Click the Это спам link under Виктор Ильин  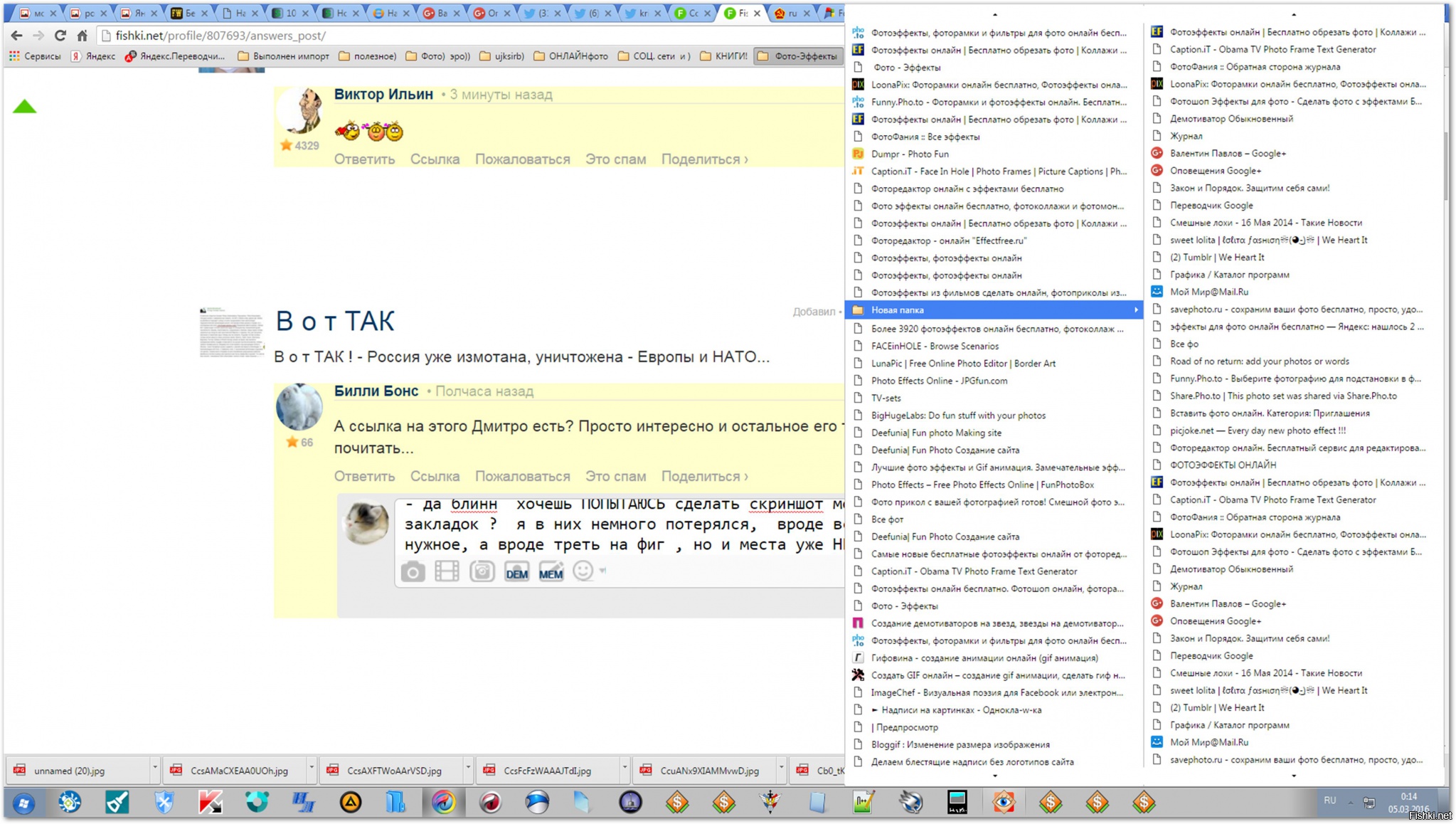(615, 159)
